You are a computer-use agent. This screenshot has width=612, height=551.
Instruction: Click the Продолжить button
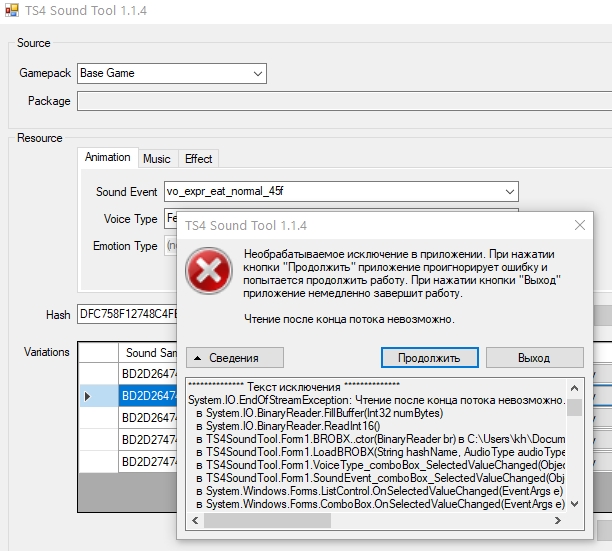click(x=429, y=358)
